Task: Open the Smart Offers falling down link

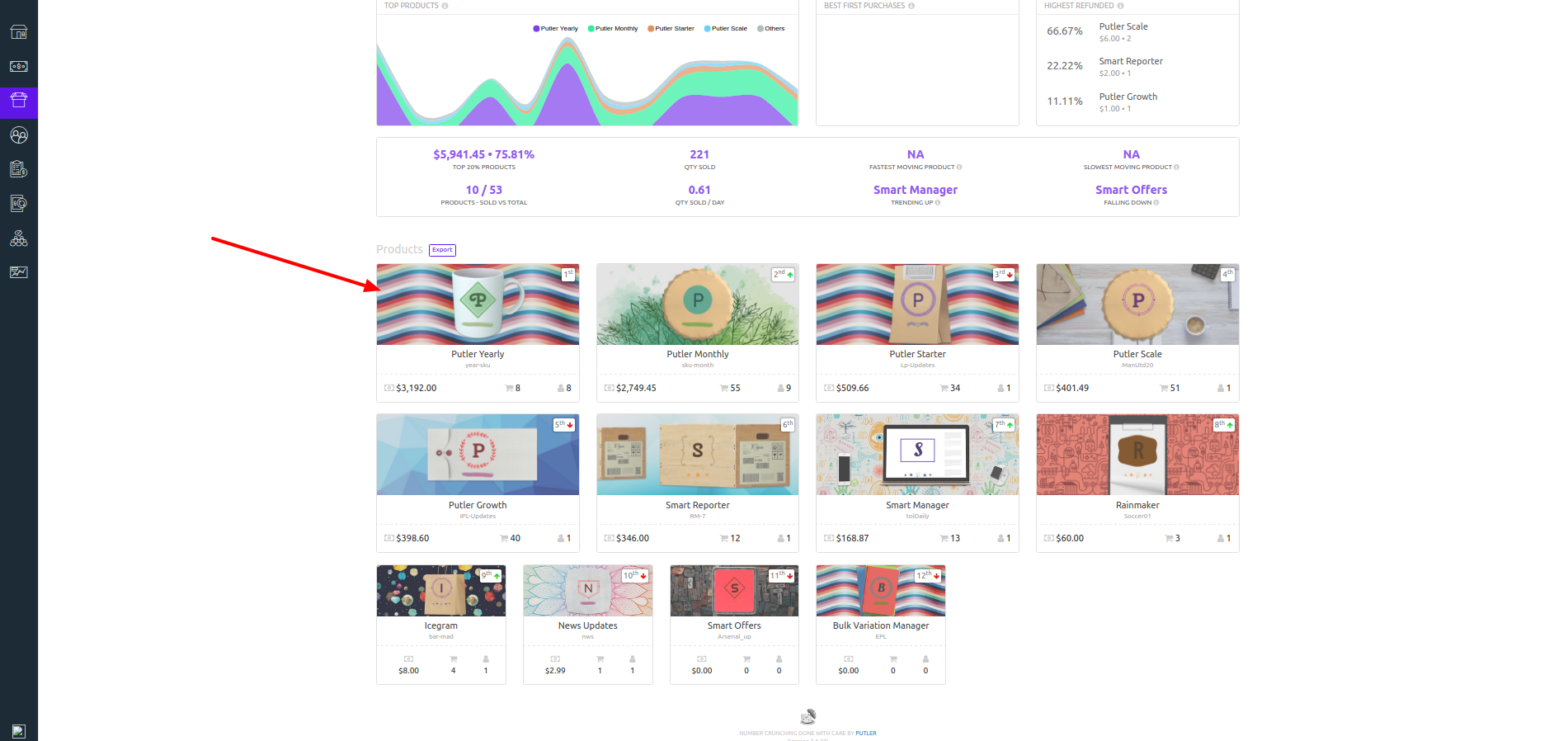Action: (1131, 190)
